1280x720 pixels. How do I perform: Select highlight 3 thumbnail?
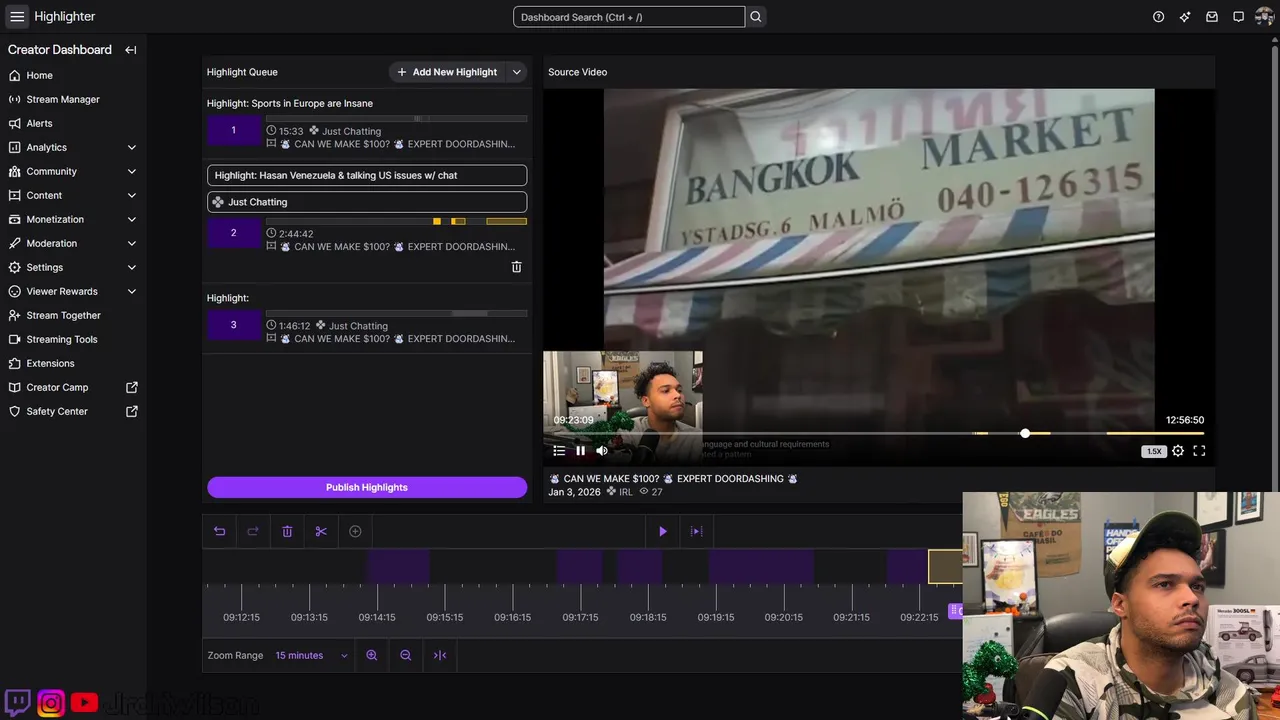pyautogui.click(x=234, y=325)
